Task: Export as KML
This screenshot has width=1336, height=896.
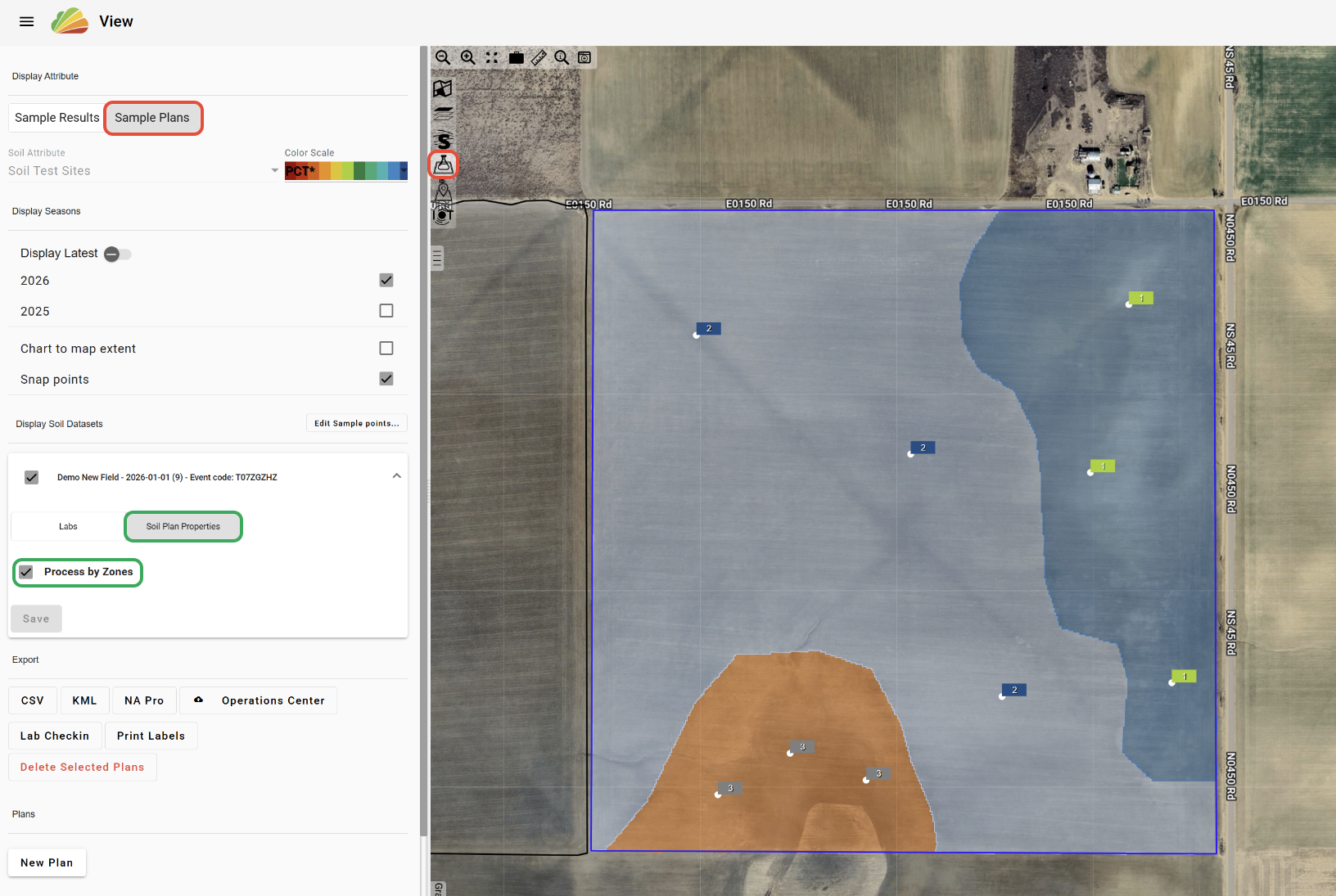Action: point(84,700)
